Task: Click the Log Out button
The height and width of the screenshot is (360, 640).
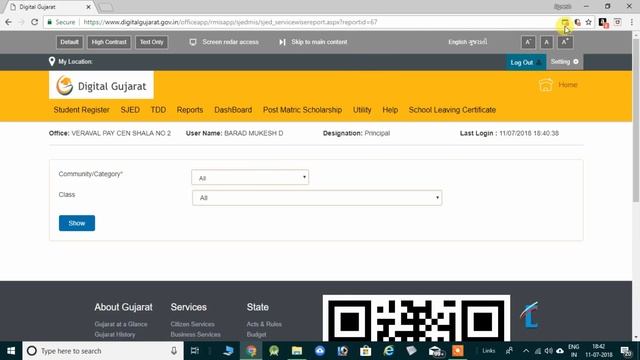Action: (526, 62)
